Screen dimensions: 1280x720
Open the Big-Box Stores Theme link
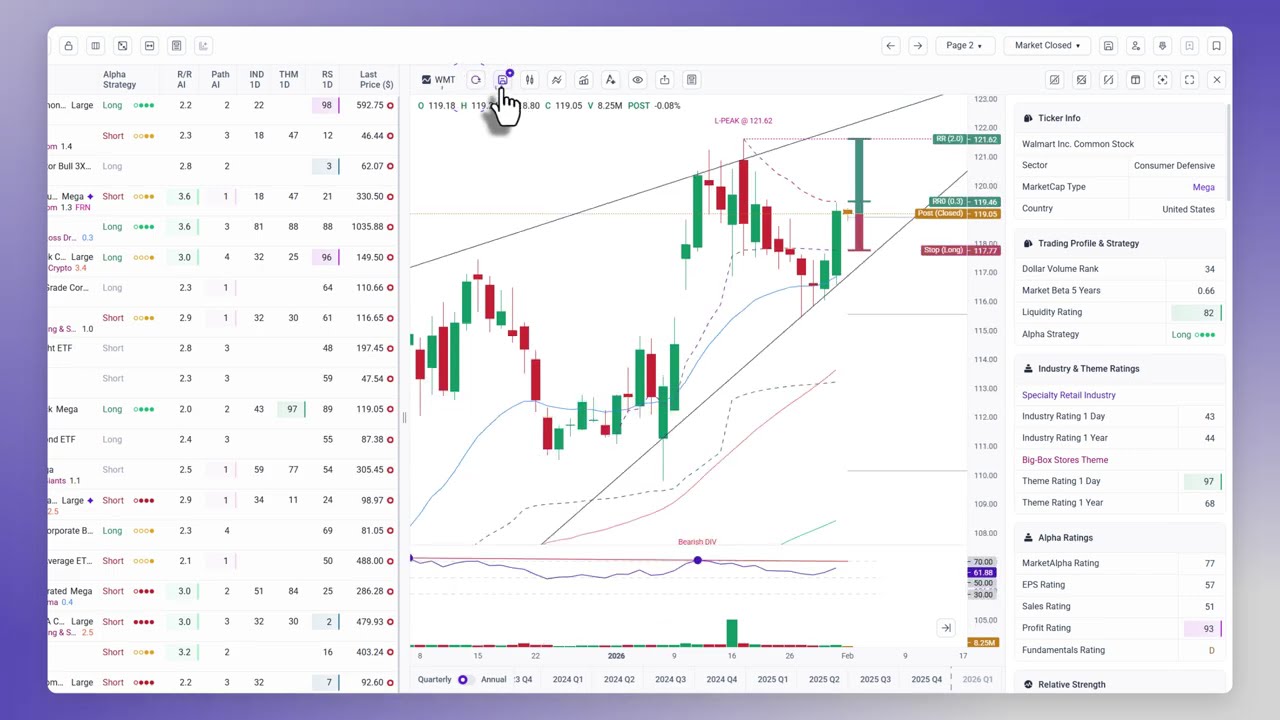(x=1065, y=460)
